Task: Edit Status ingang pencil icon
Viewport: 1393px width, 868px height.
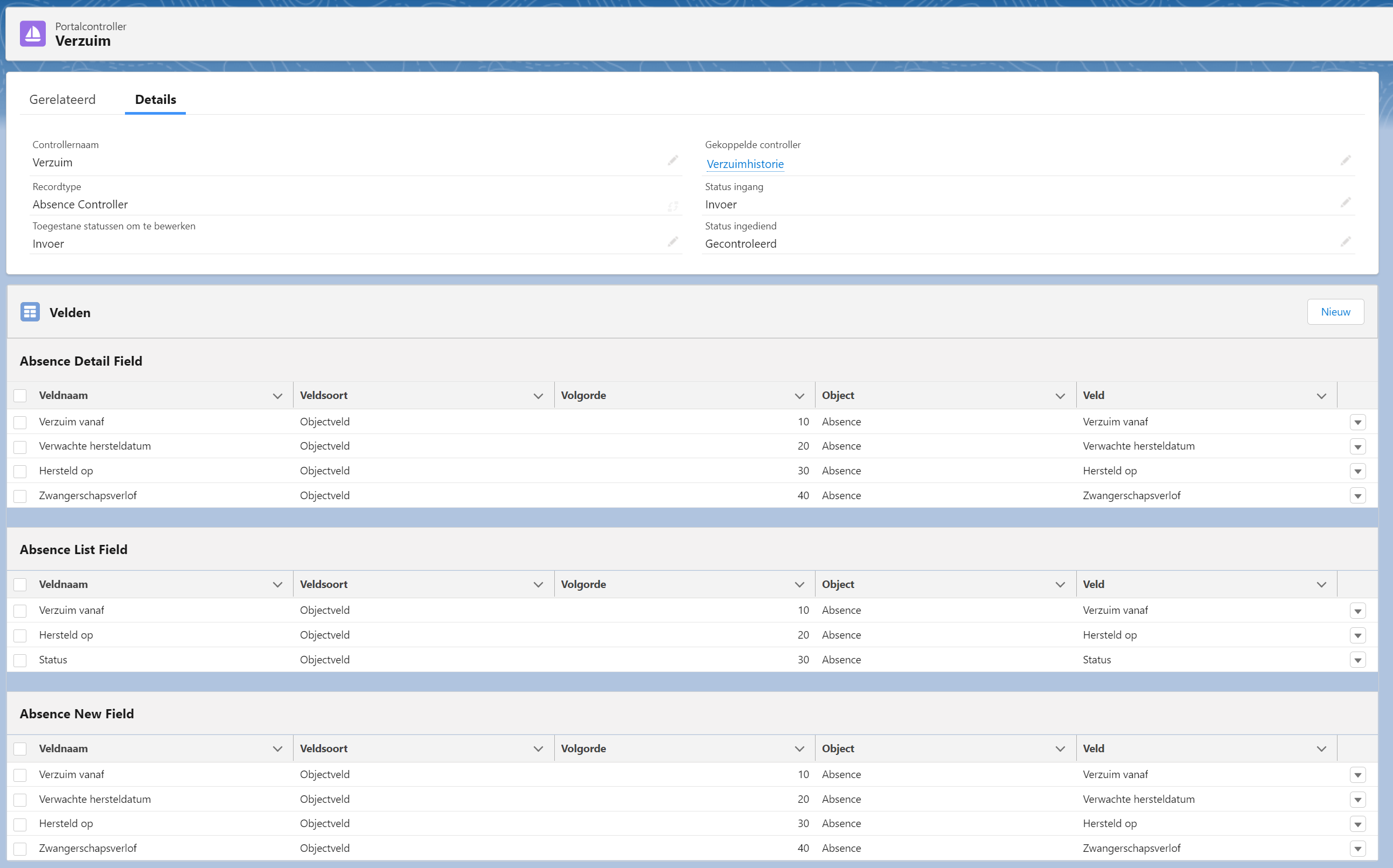Action: pos(1346,202)
